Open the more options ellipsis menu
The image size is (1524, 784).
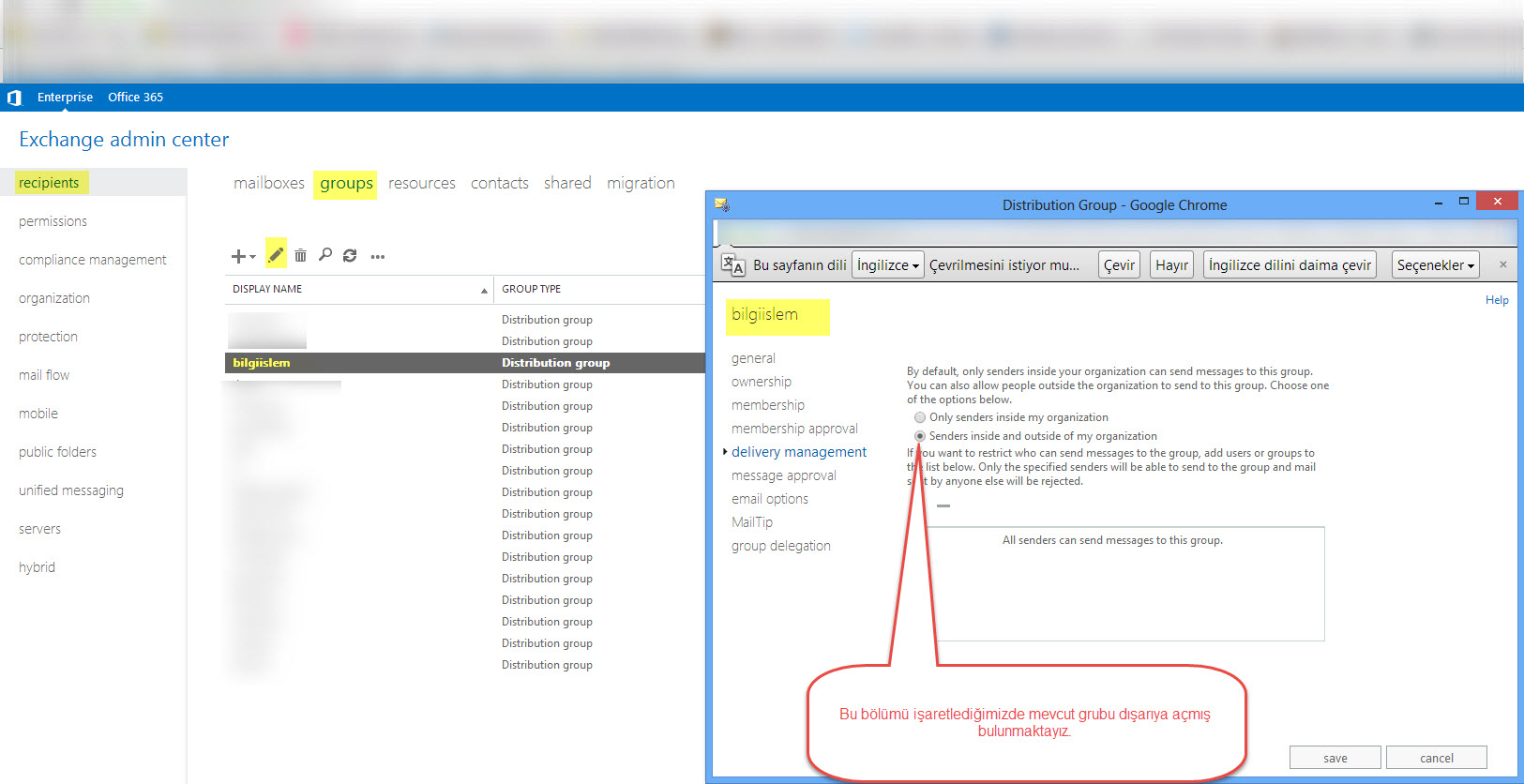[x=378, y=256]
